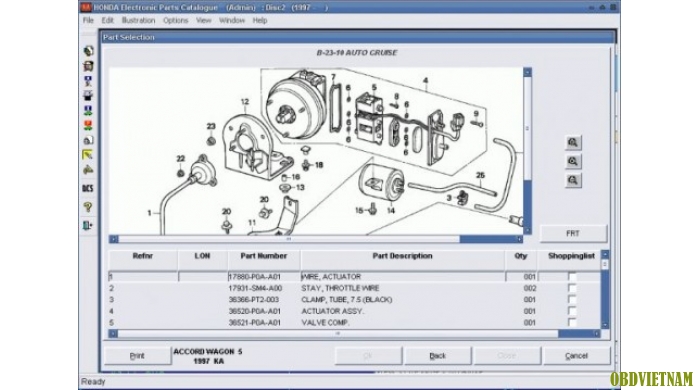
Task: Click the exit door icon in the sidebar
Action: point(88,225)
